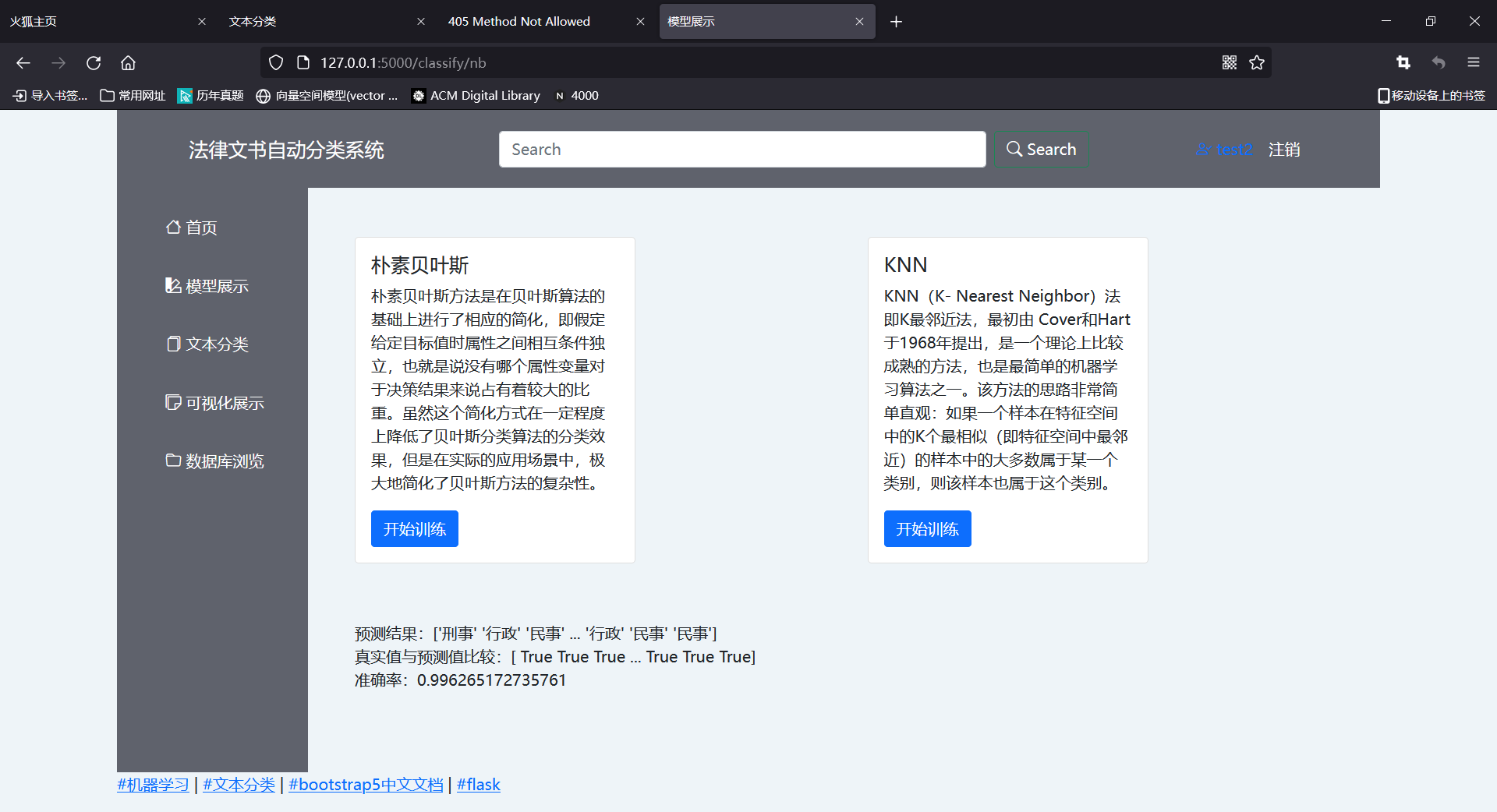Start training the 朴素贝叶斯 model
The width and height of the screenshot is (1497, 812).
(x=414, y=529)
